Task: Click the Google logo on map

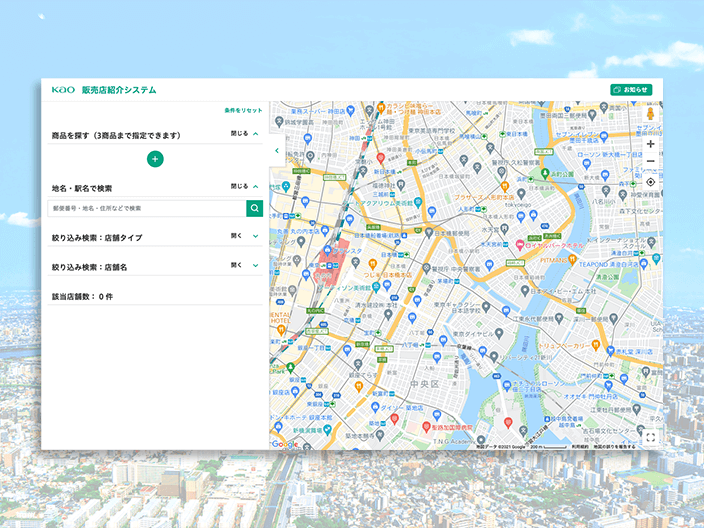Action: click(x=285, y=444)
